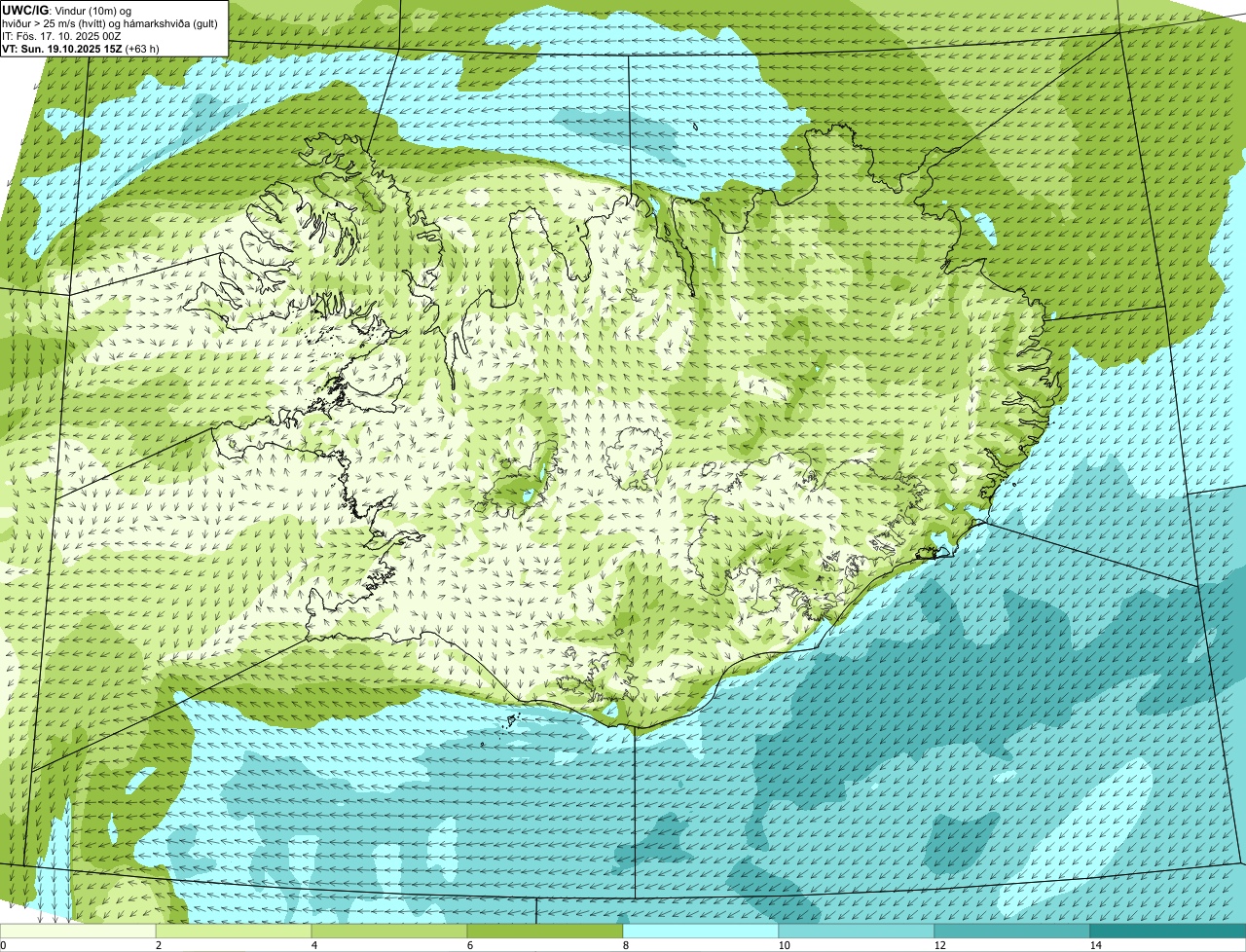Click the light green 2–4 legend swatch
Image resolution: width=1246 pixels, height=952 pixels.
234,931
